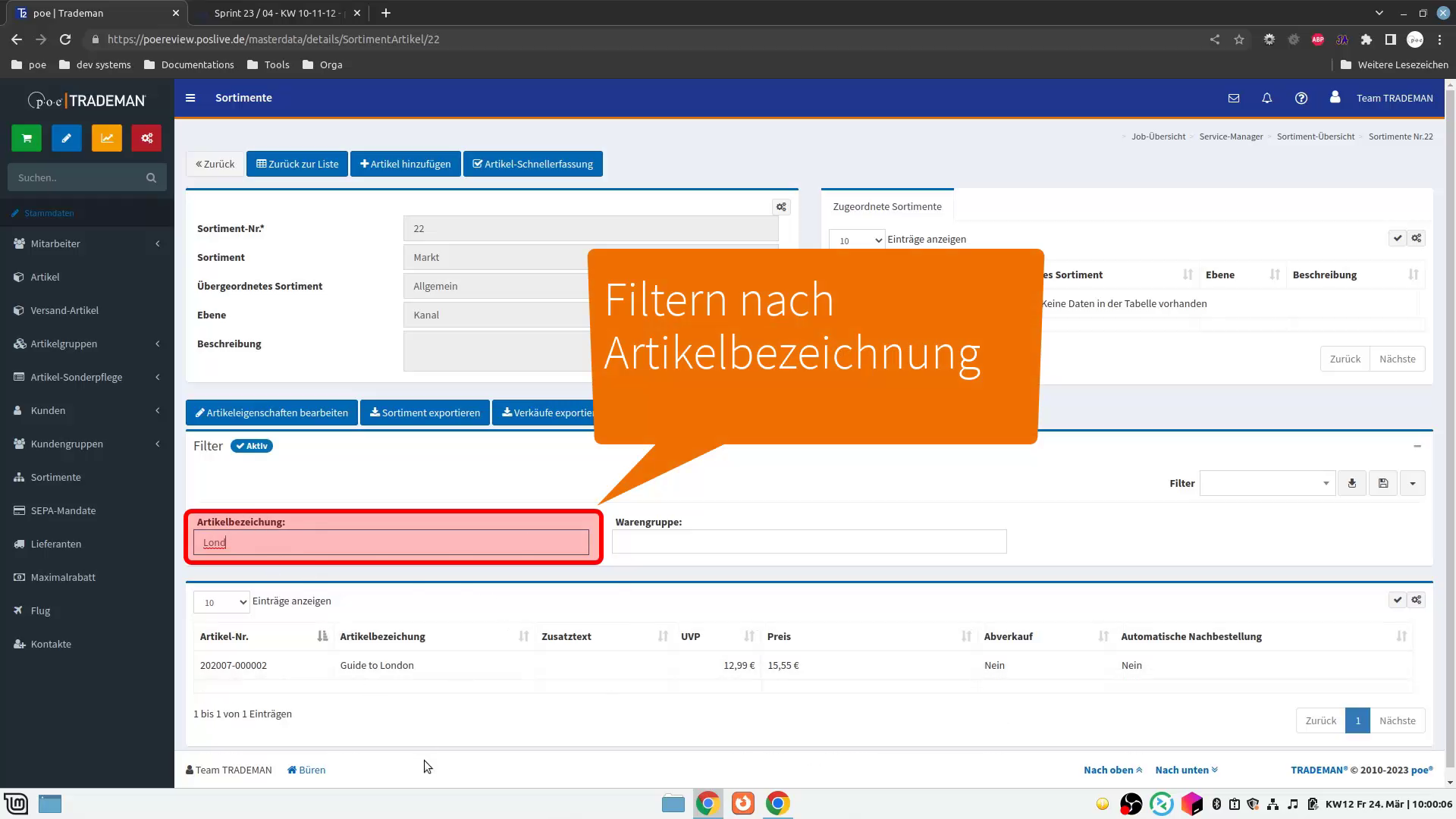Open Versand-Artikel in the sidebar
Viewport: 1456px width, 819px height.
[87, 310]
